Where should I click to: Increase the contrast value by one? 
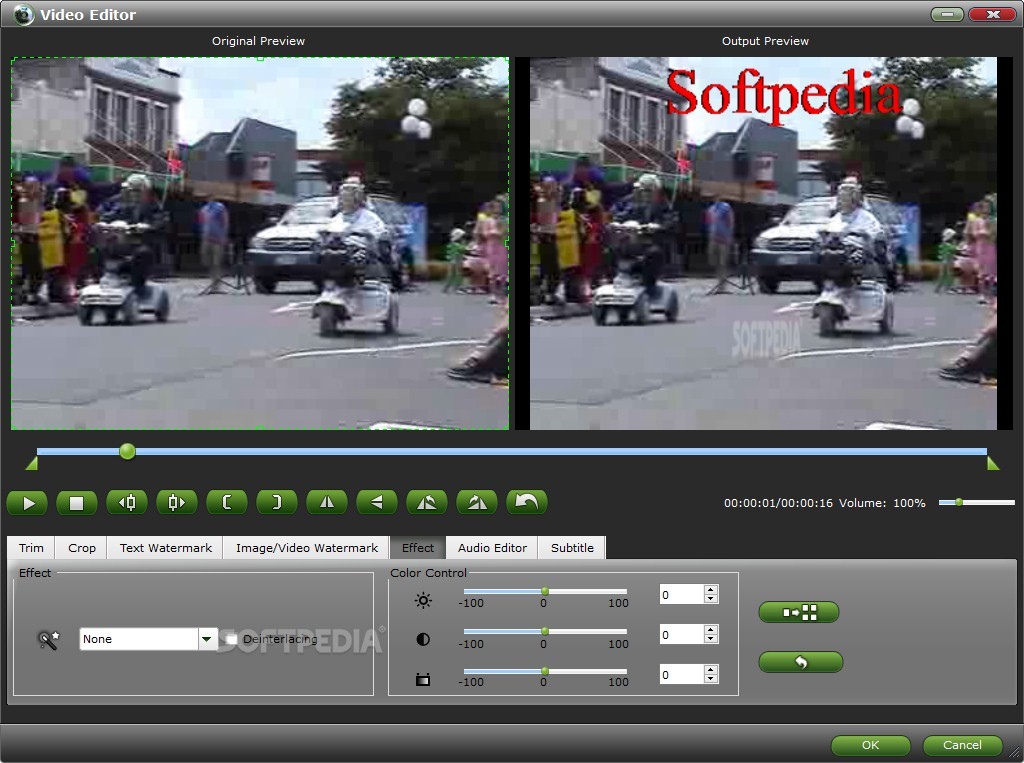tap(711, 629)
